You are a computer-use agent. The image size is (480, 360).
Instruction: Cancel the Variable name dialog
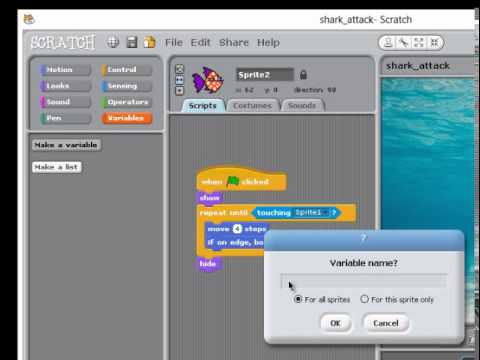[386, 323]
